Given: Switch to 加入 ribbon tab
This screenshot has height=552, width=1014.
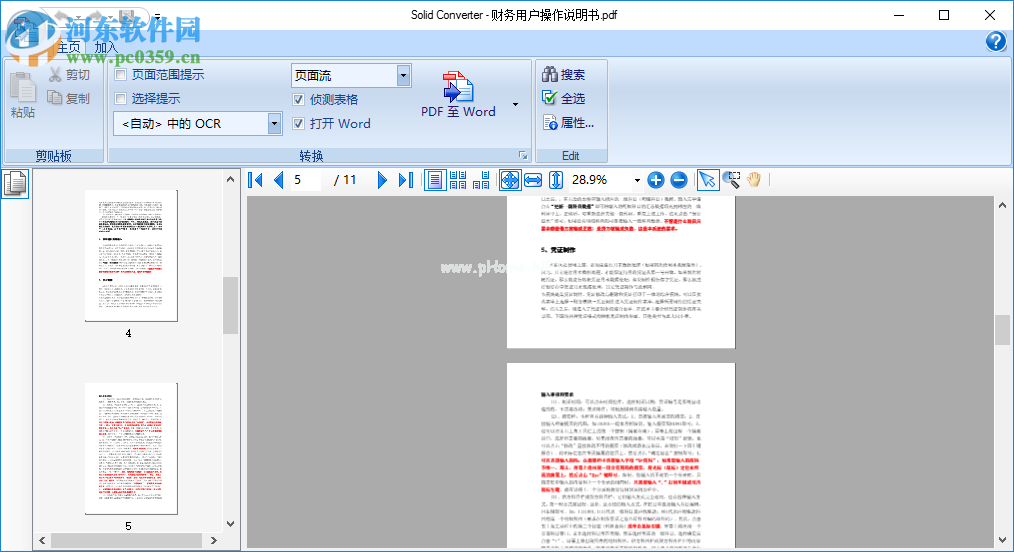Looking at the screenshot, I should [x=106, y=47].
